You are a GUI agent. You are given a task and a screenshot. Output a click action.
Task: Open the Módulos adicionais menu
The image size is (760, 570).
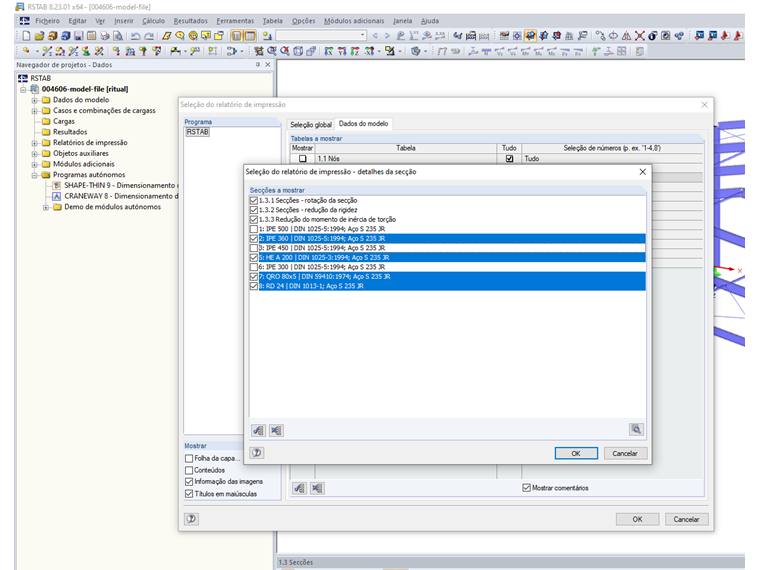(x=354, y=21)
